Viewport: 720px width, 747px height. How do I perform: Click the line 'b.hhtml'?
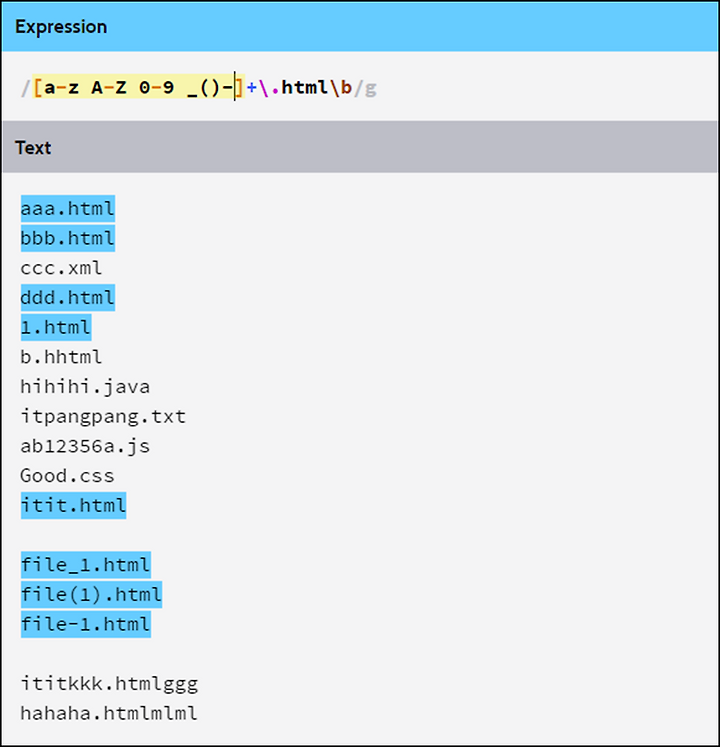point(61,357)
